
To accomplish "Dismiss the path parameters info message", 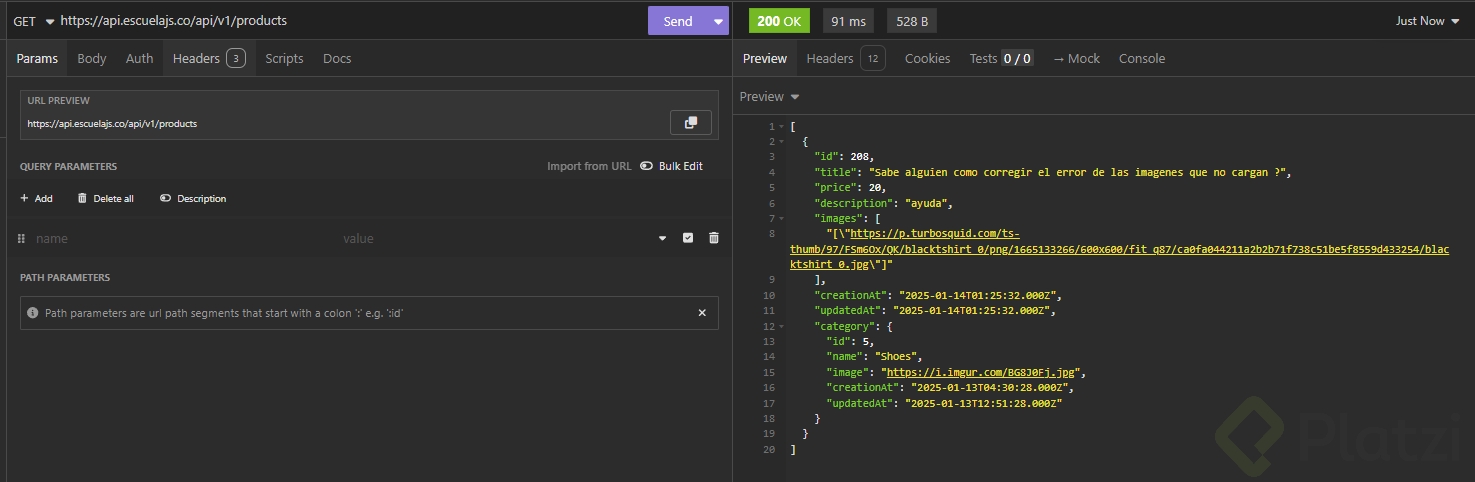I will point(701,313).
